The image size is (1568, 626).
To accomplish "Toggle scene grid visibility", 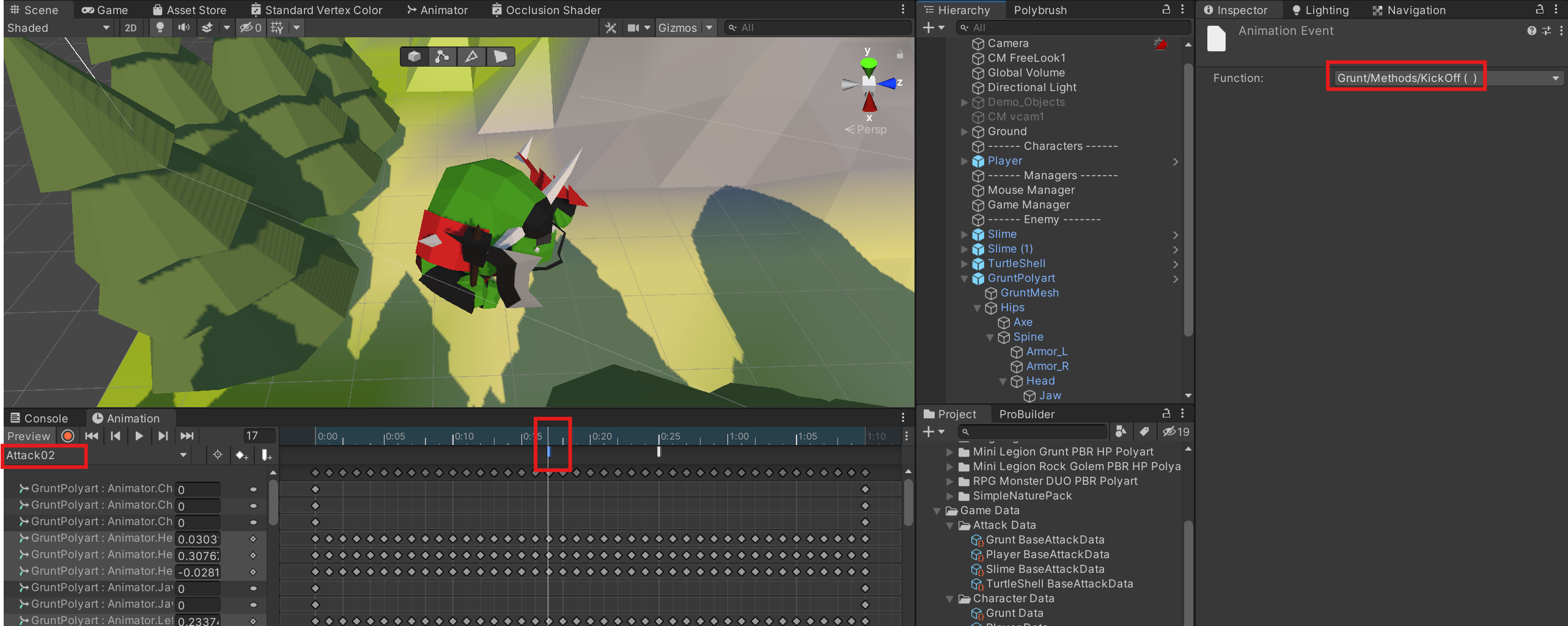I will point(277,28).
